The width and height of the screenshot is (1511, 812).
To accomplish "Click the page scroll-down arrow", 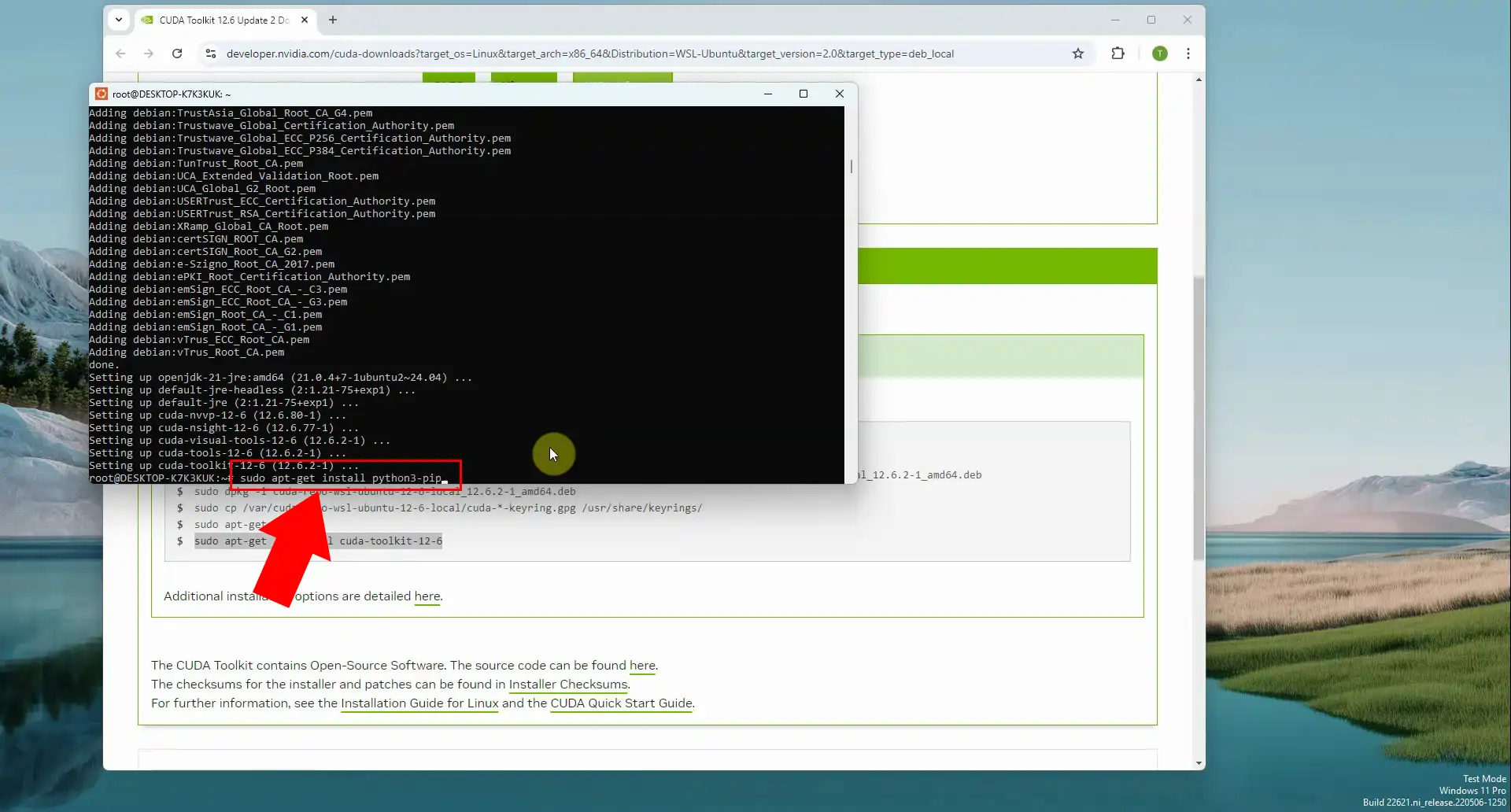I will pos(1199,763).
